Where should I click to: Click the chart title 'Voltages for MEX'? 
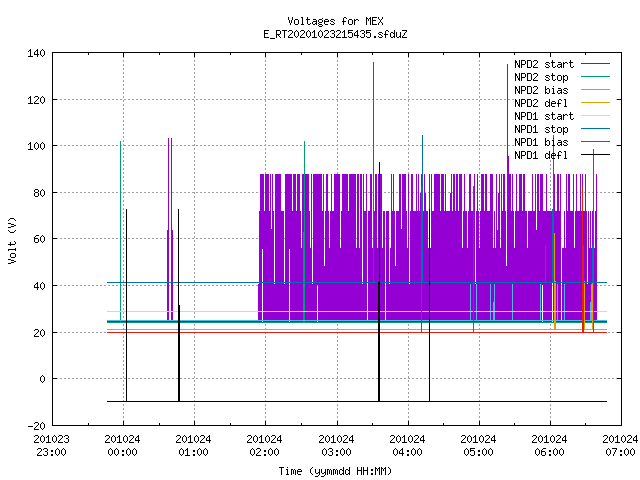(335, 21)
